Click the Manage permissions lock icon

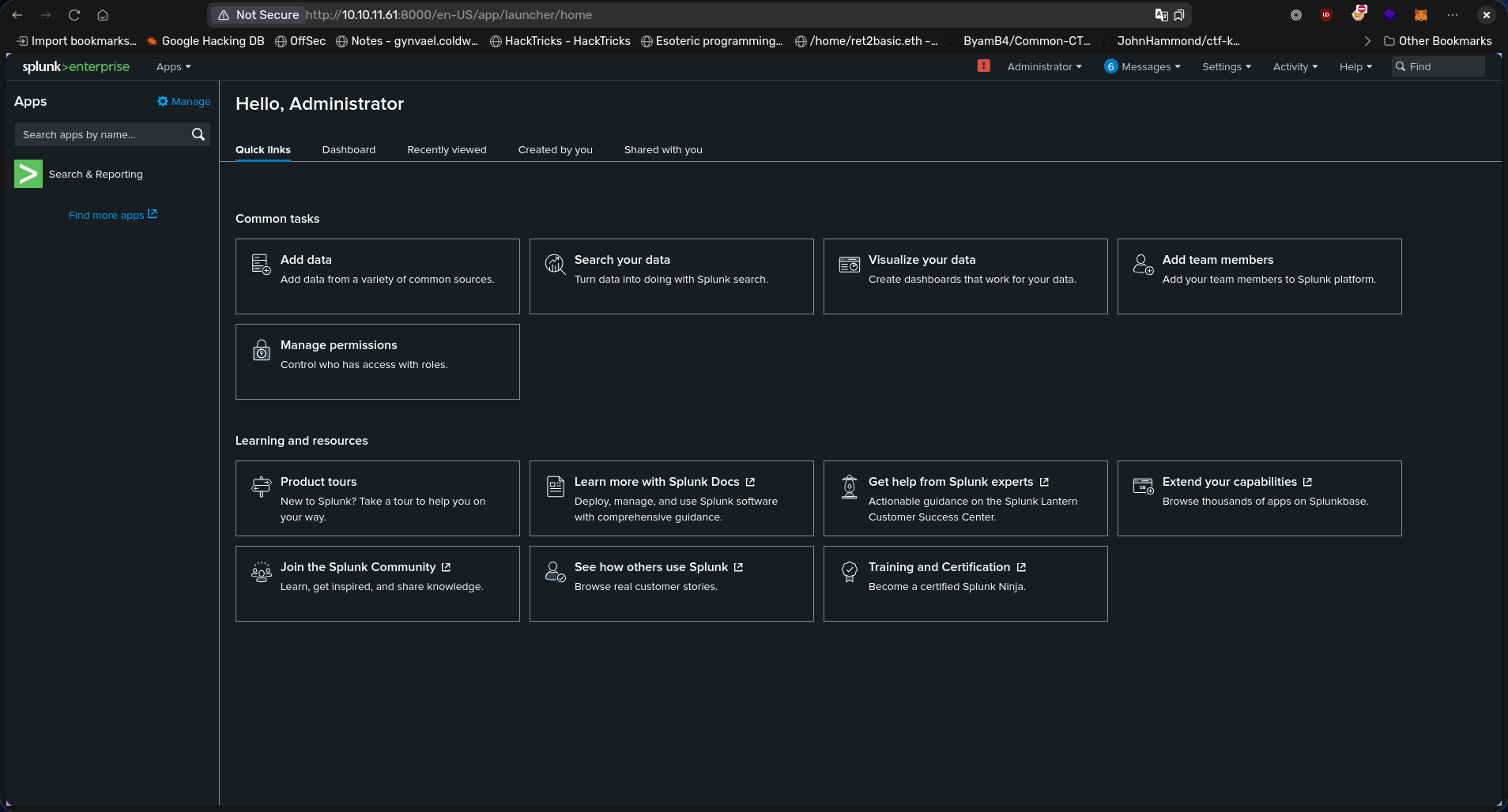tap(262, 349)
